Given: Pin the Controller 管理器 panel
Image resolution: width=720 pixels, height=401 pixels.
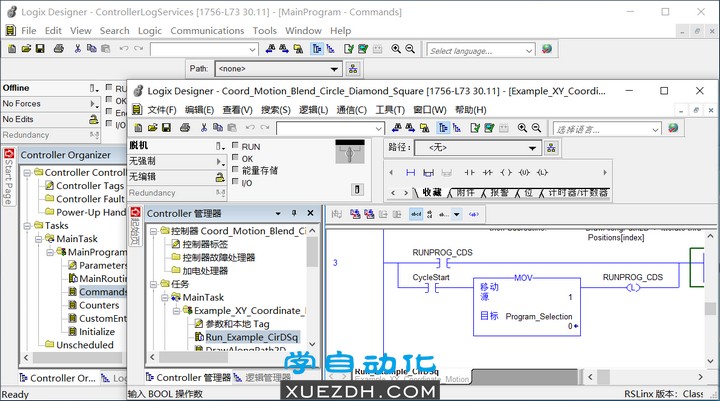Looking at the screenshot, I should [x=294, y=213].
